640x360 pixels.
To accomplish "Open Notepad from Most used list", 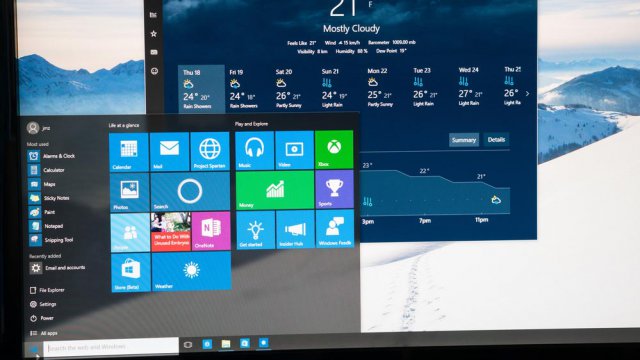I will tap(47, 226).
